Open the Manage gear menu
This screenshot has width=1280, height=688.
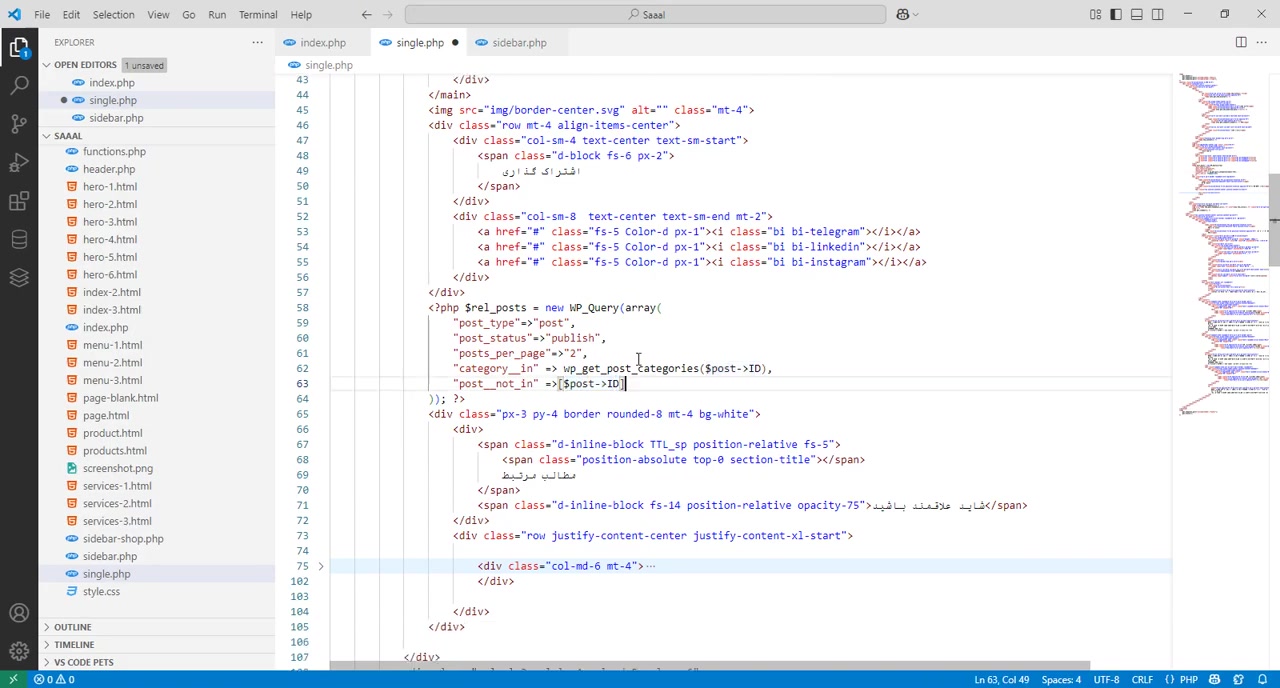(19, 651)
